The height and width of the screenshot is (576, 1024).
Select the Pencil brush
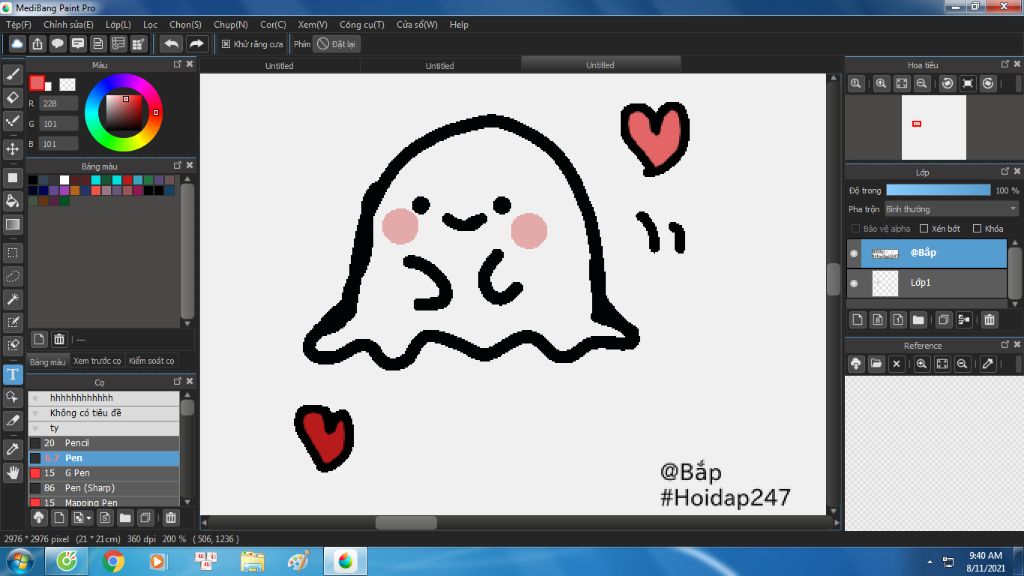(x=103, y=443)
